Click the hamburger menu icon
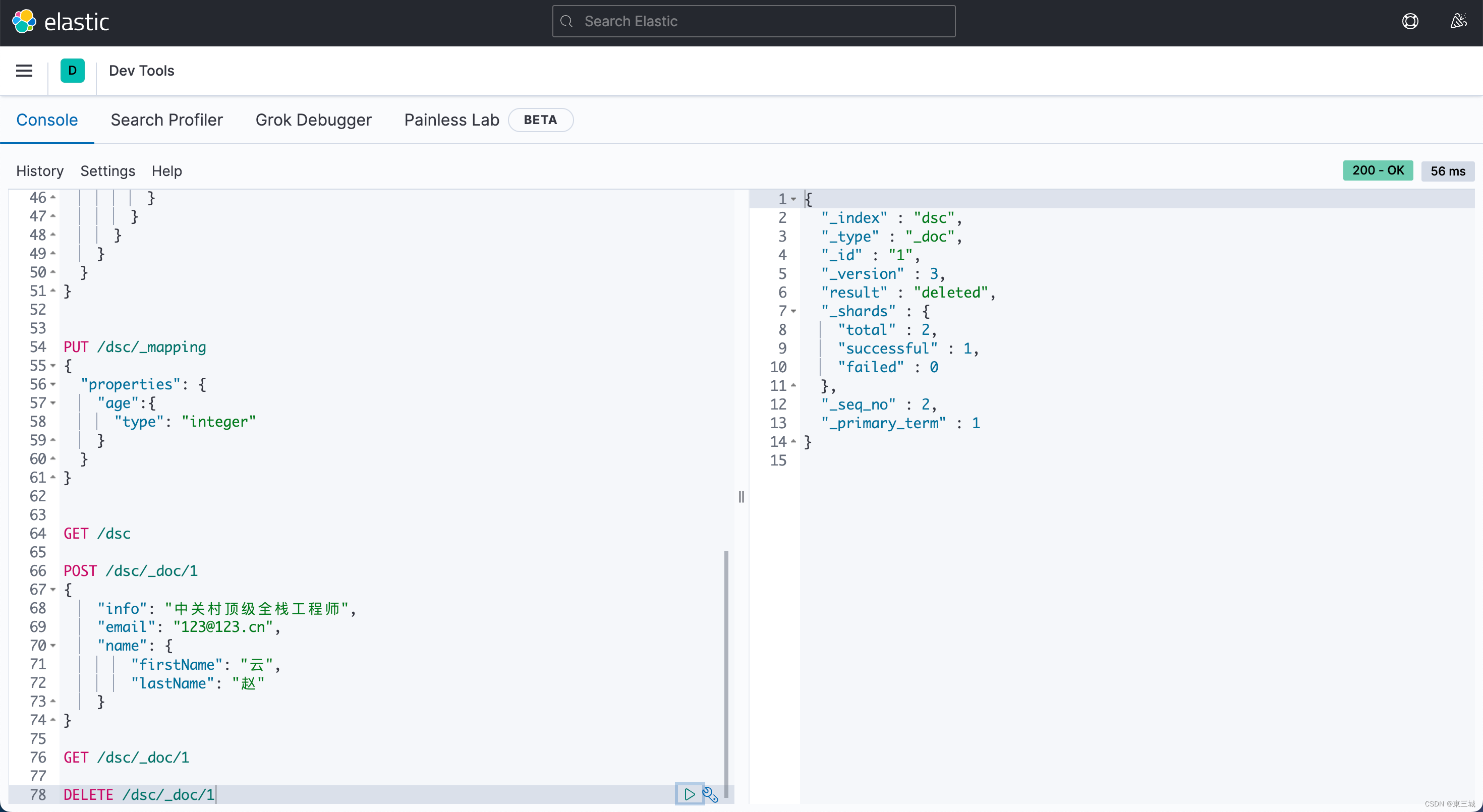 point(24,71)
